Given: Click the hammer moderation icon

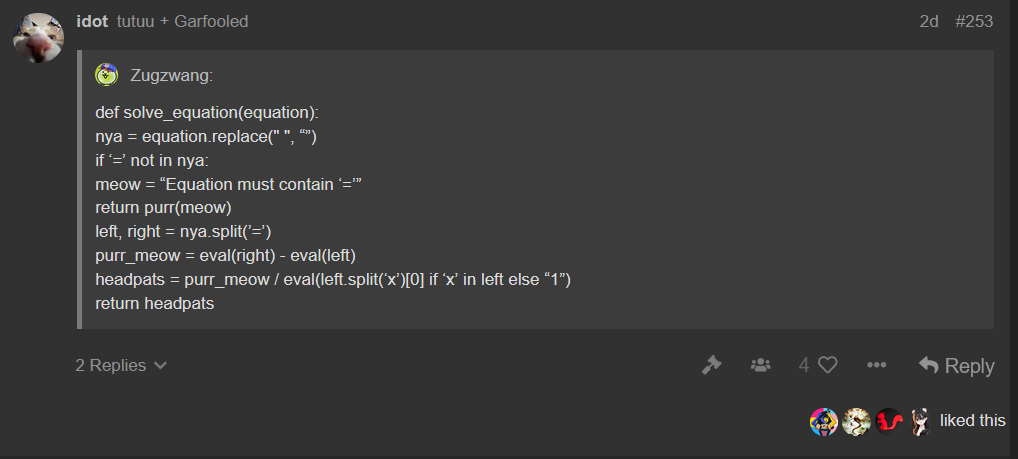Looking at the screenshot, I should 712,366.
